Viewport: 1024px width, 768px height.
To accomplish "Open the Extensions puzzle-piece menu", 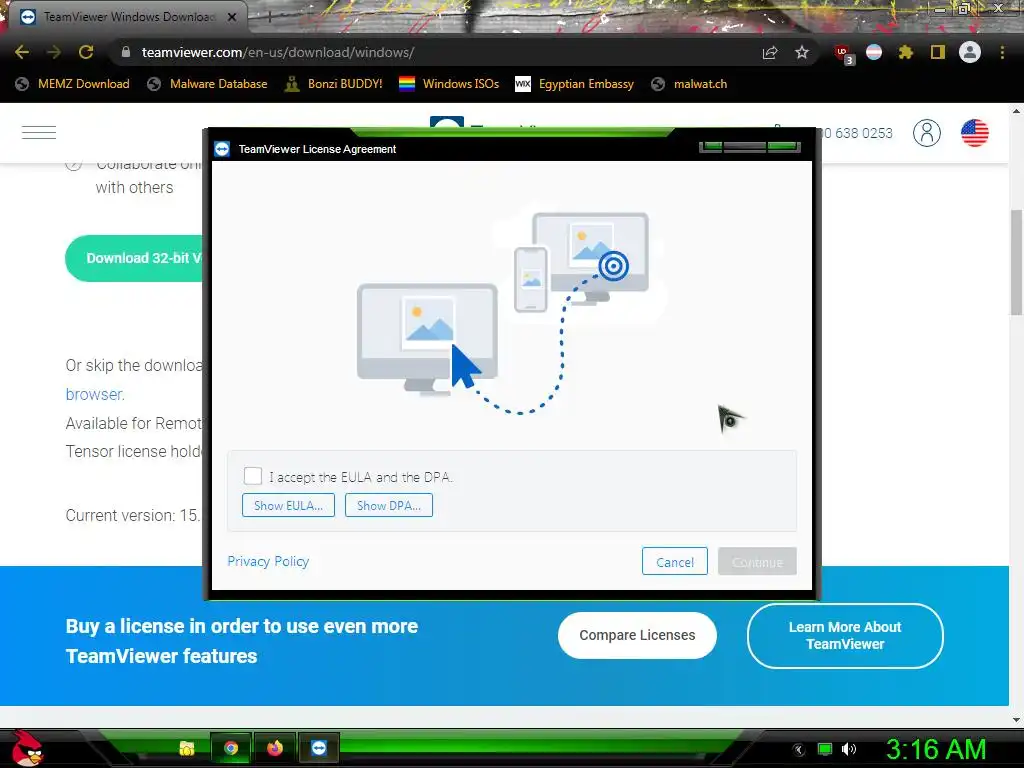I will click(905, 52).
